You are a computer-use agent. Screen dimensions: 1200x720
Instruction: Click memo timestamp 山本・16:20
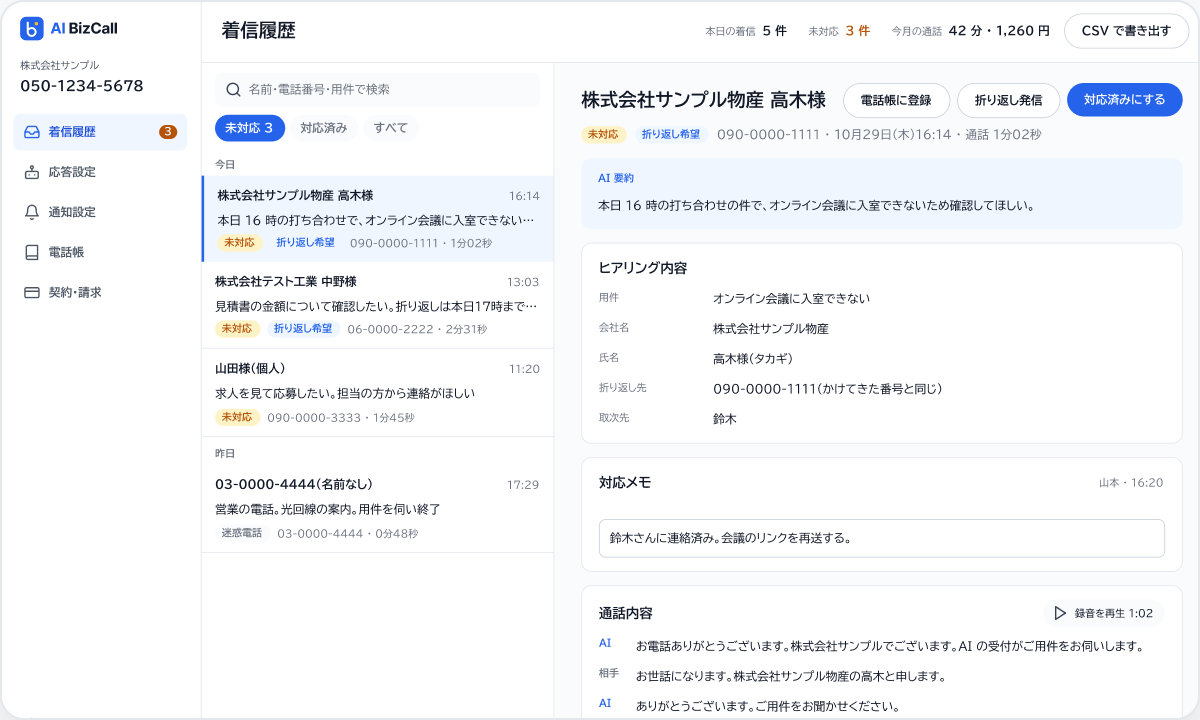1131,483
